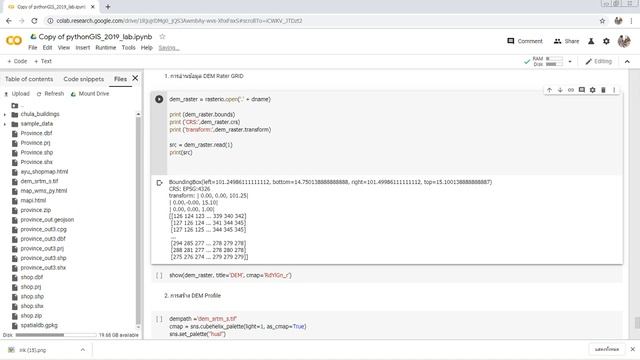This screenshot has width=640, height=360.
Task: Run the dem_raster code cell
Action: coord(159,99)
